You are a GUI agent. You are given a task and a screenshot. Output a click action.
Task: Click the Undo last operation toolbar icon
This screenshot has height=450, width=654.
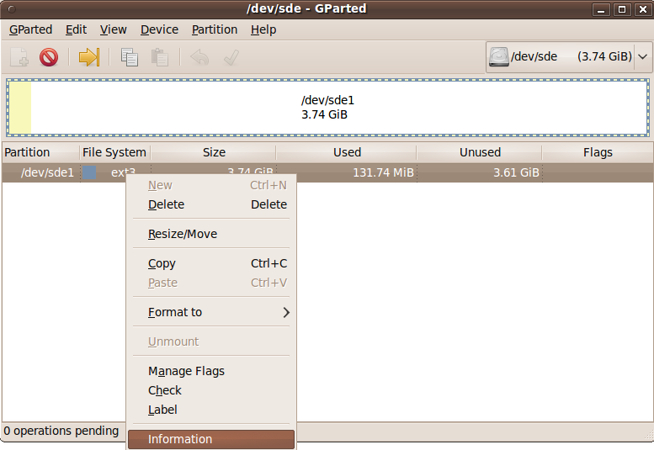200,57
